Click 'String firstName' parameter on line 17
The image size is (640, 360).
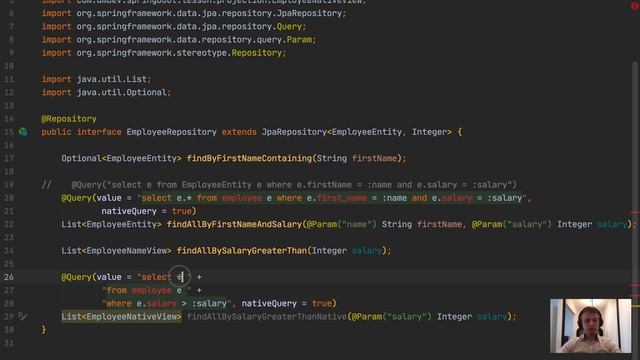(x=357, y=158)
